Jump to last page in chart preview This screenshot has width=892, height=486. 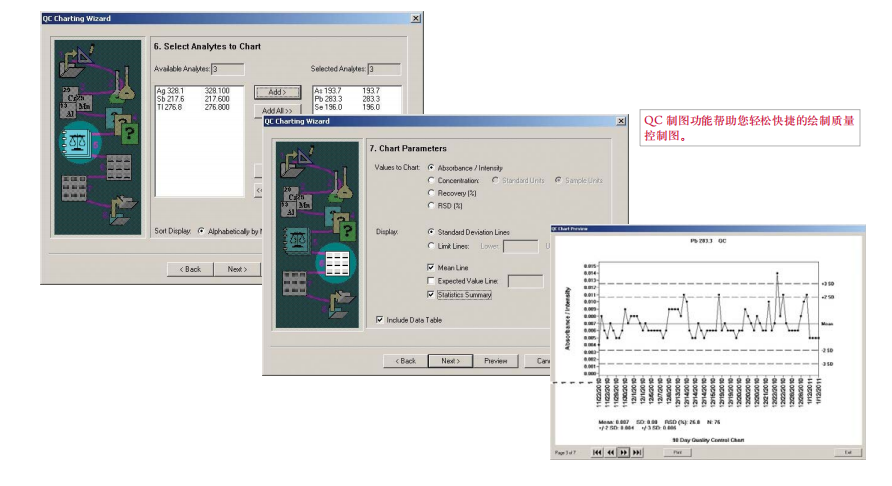637,452
